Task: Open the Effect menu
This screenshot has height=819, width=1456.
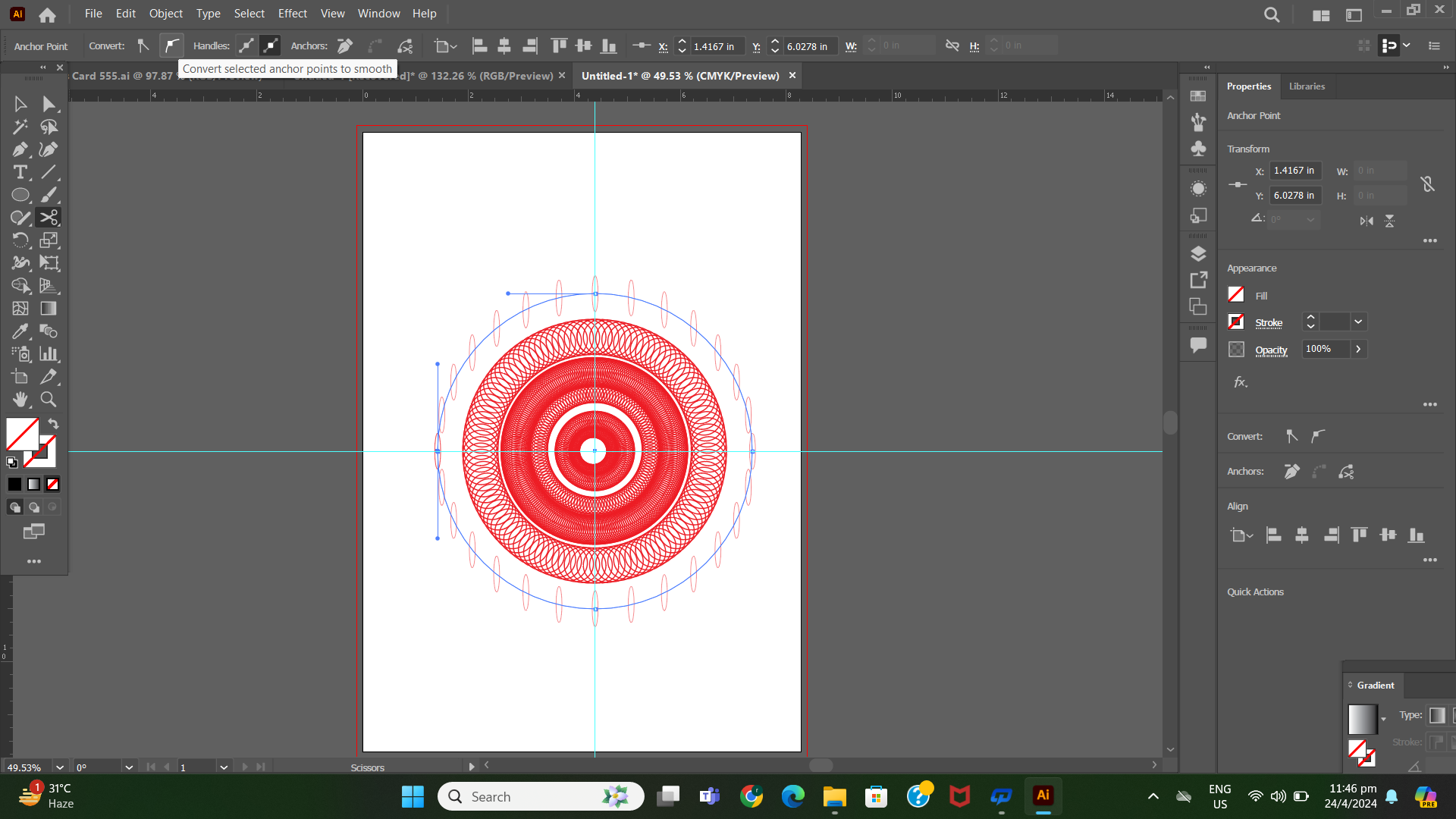Action: pyautogui.click(x=292, y=14)
